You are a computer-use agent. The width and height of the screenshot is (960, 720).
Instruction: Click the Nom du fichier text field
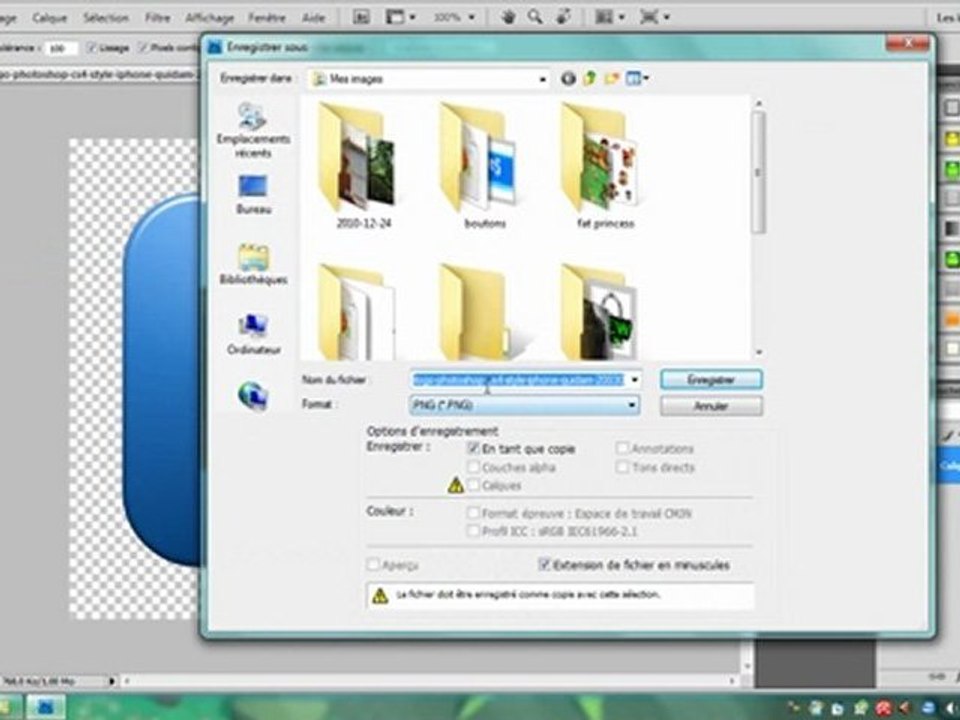pos(518,380)
